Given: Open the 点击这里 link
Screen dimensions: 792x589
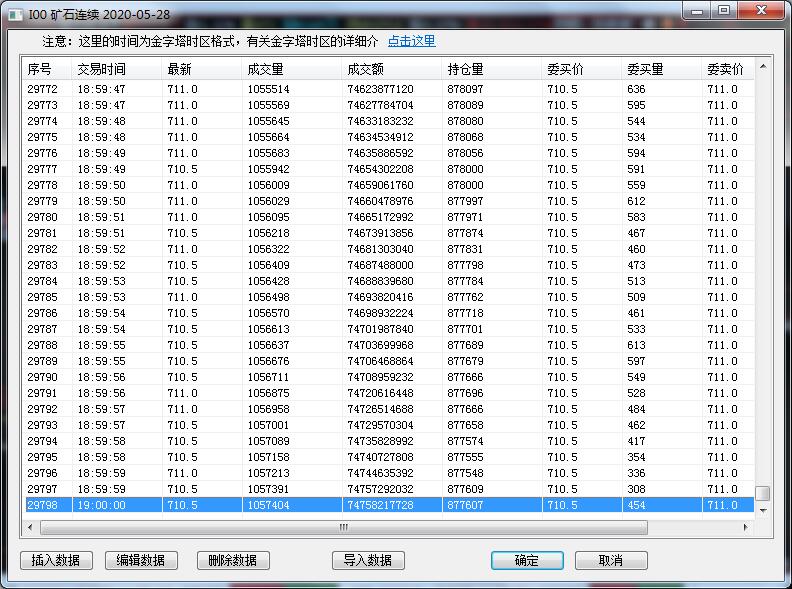Looking at the screenshot, I should click(x=411, y=41).
